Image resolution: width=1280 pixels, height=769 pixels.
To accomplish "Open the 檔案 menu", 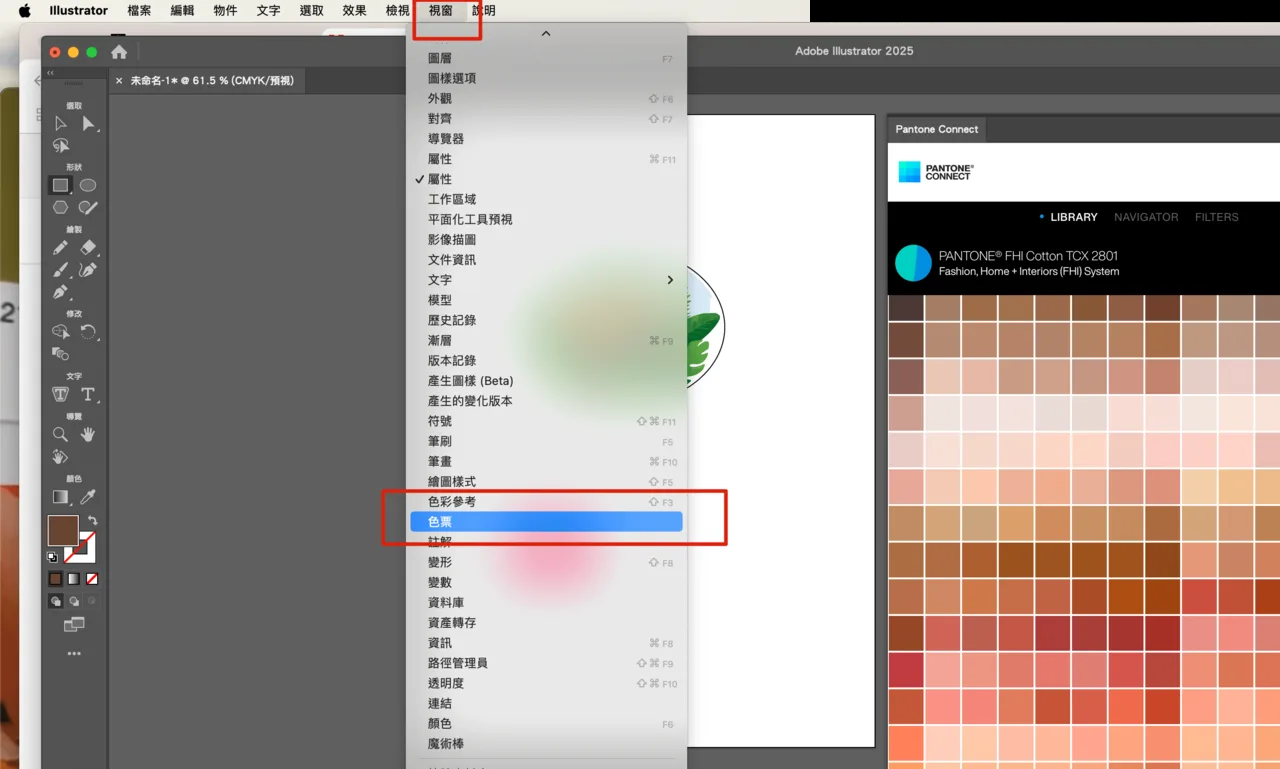I will [x=139, y=11].
